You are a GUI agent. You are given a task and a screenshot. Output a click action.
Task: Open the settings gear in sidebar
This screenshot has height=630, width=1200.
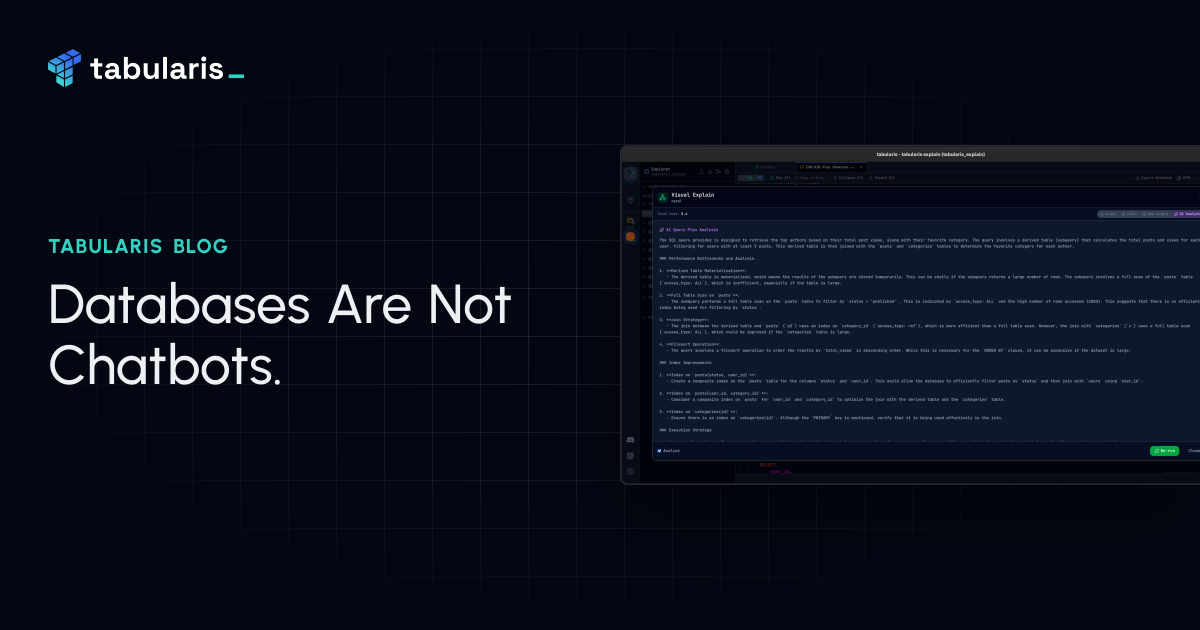pyautogui.click(x=630, y=471)
